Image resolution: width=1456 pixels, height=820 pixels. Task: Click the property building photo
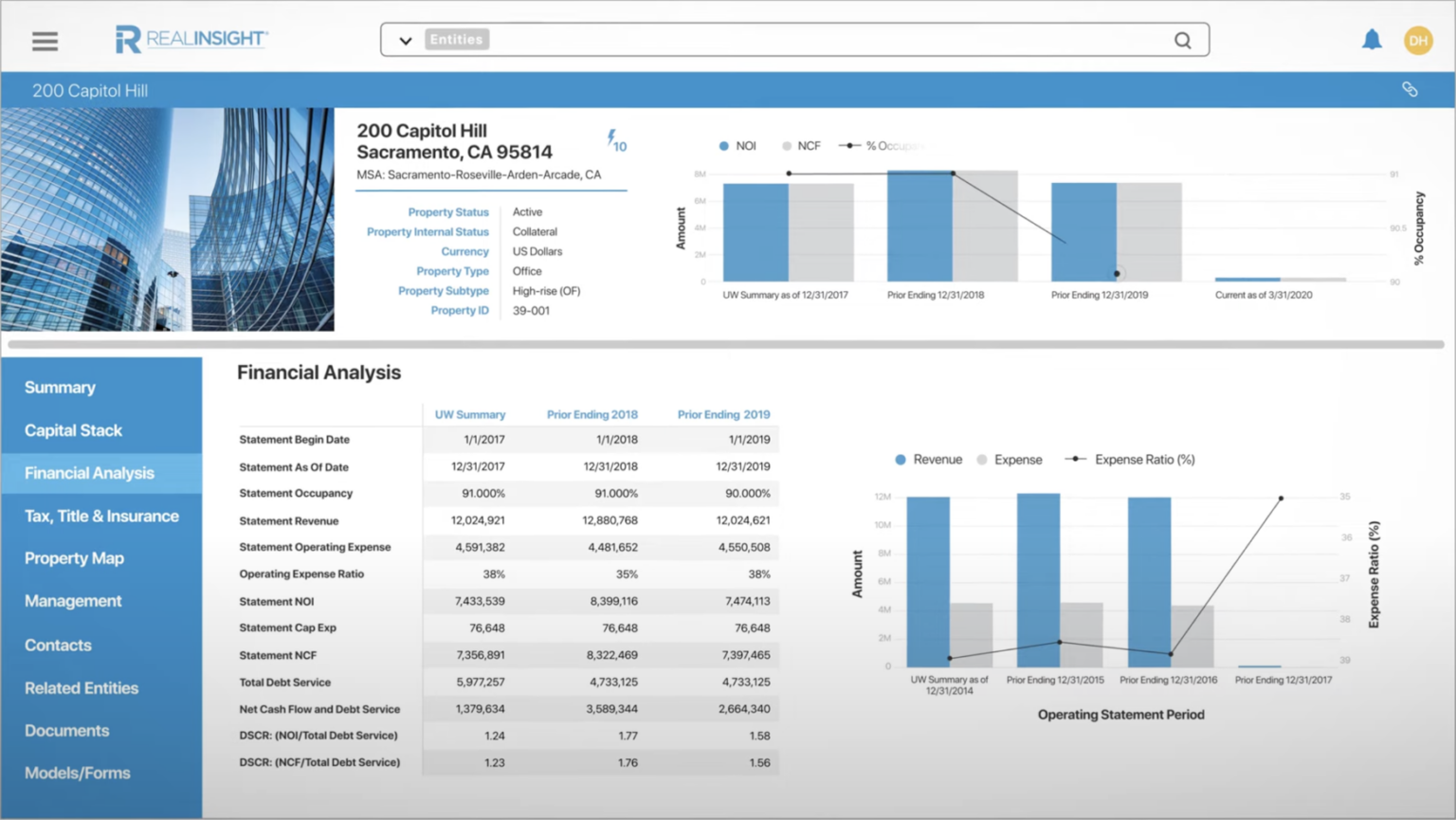167,218
